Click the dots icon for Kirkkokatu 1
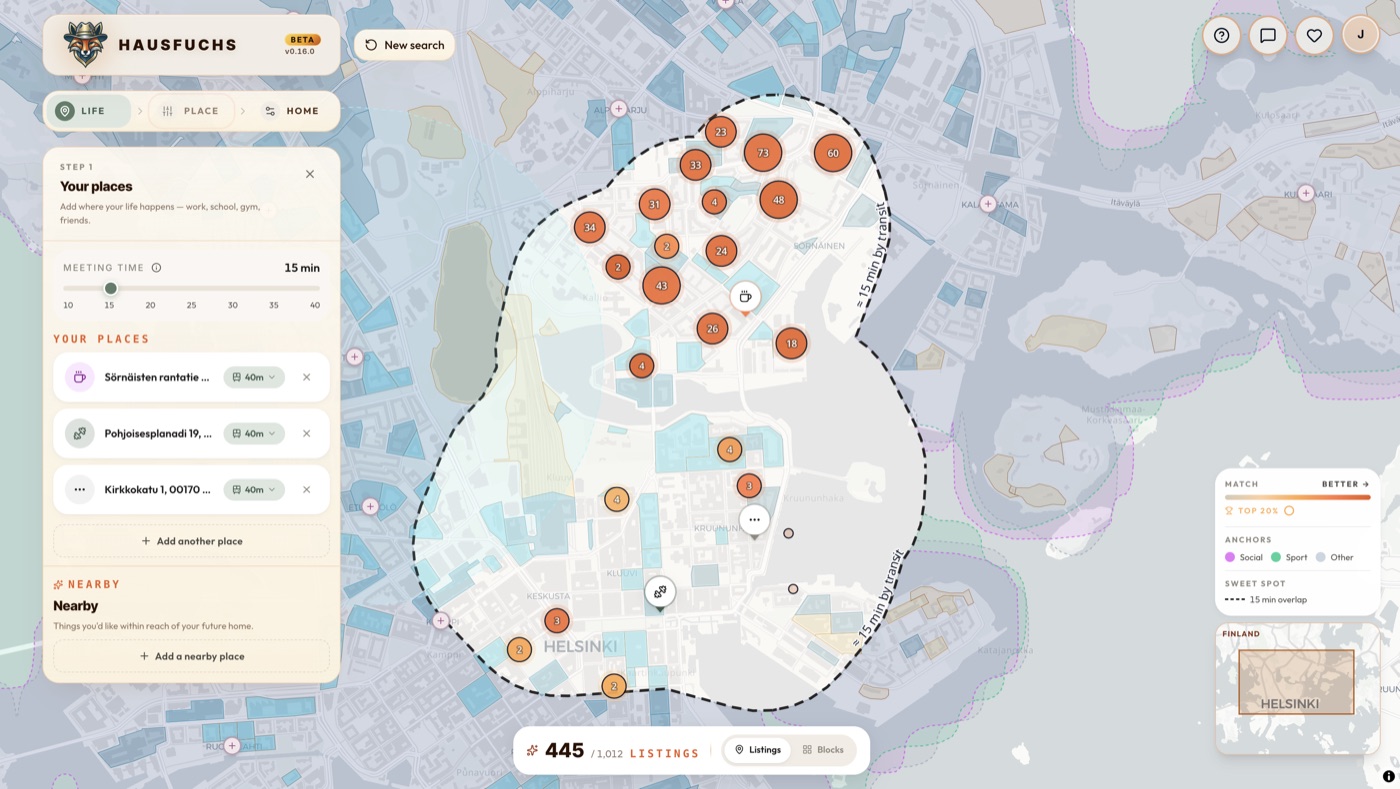Viewport: 1400px width, 789px height. [x=79, y=490]
